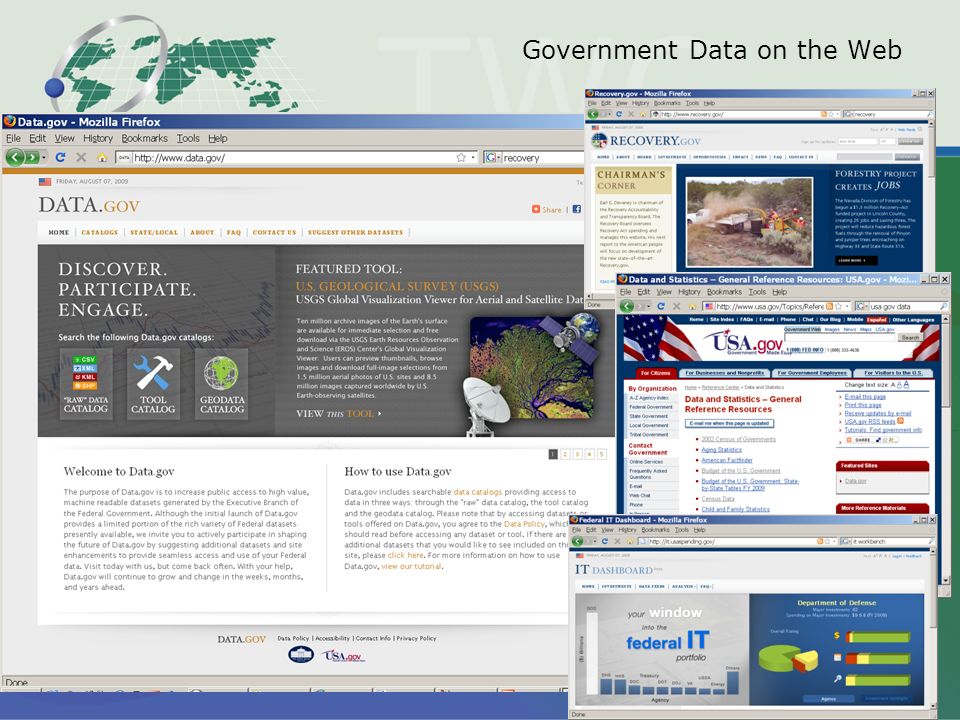Click Stop loading icon in Data.gov window

pyautogui.click(x=81, y=157)
